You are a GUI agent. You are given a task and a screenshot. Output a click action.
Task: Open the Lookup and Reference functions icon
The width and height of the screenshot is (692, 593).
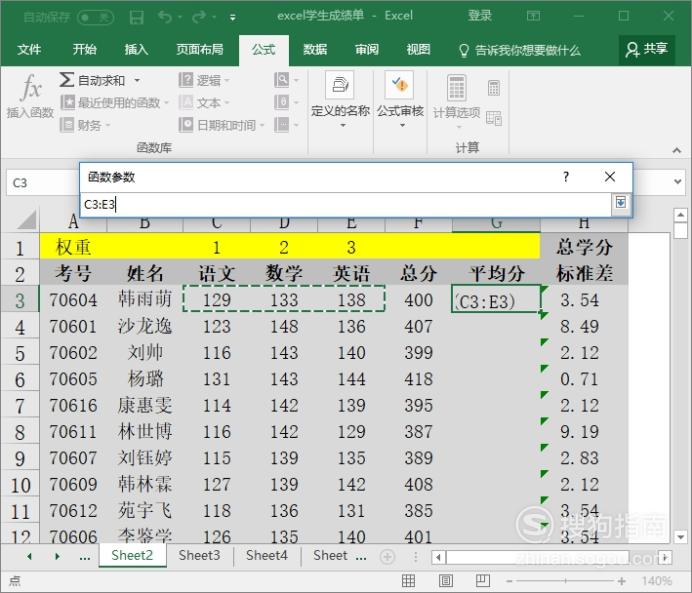pos(282,80)
